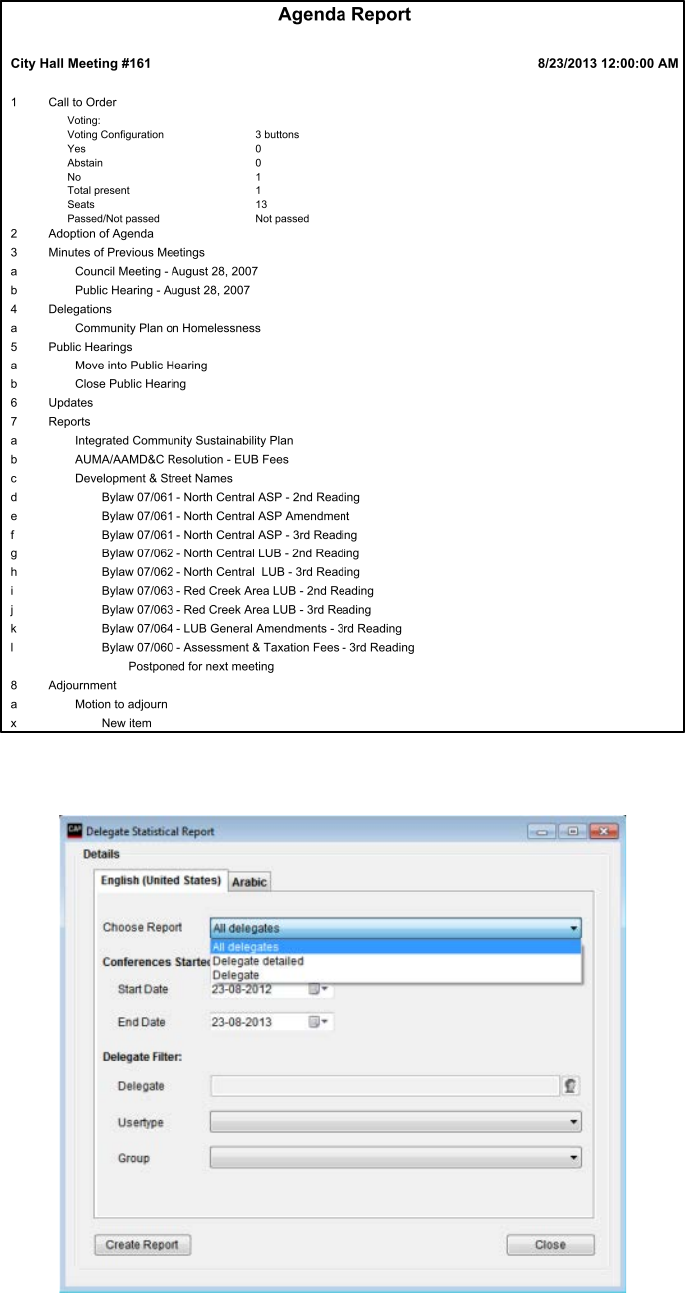
Task: Click 'Adjournment' agenda item
Action: [x=82, y=686]
